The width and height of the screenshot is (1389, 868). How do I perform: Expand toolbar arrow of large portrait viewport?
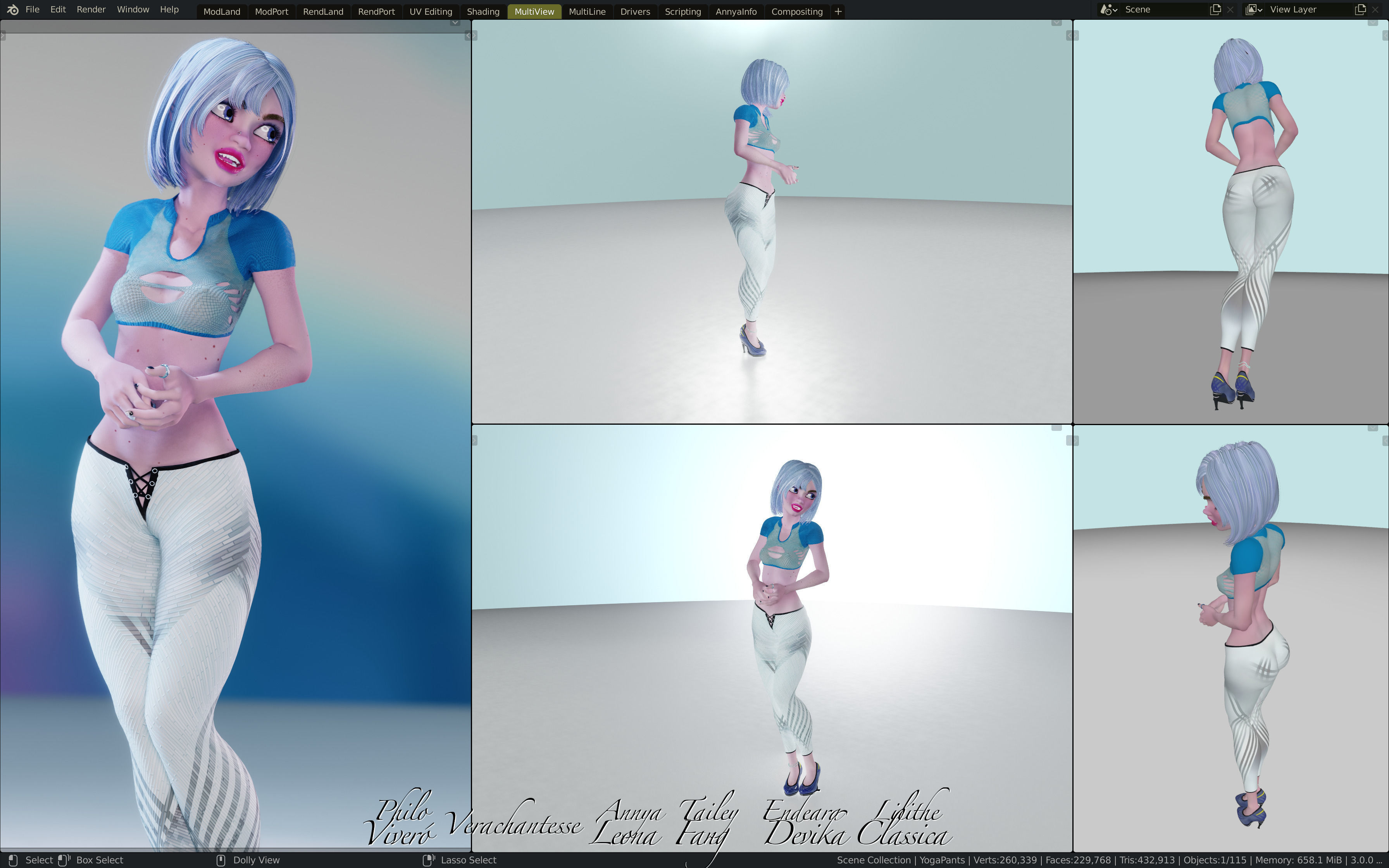pos(3,36)
